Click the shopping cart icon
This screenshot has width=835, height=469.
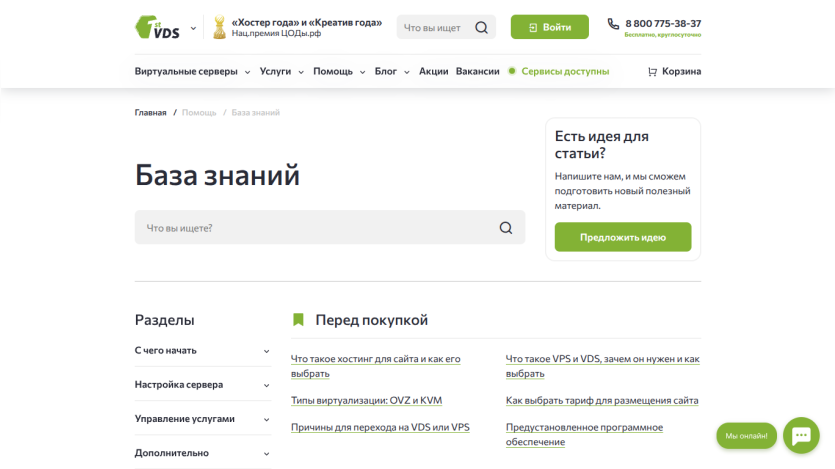[652, 71]
